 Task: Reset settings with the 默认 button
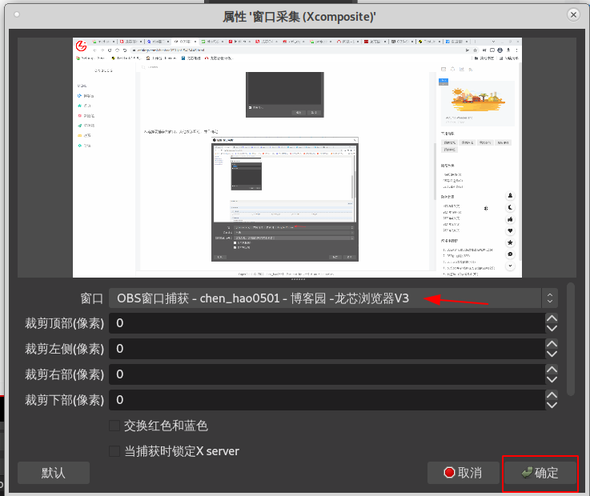click(x=53, y=473)
